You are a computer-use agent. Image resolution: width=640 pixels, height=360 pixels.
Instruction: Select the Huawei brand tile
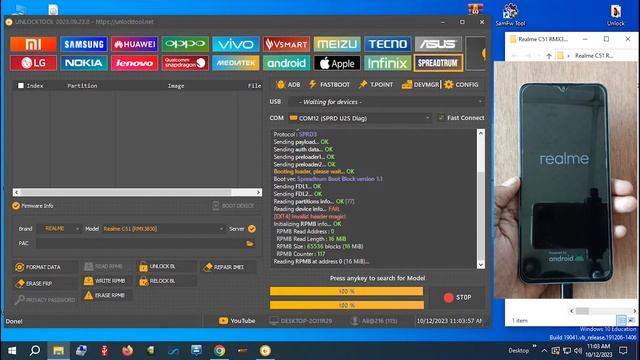point(134,44)
